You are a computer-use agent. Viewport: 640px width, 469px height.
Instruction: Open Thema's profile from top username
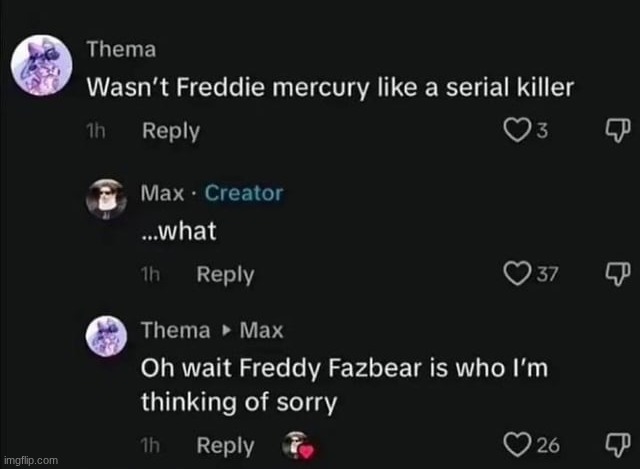121,47
